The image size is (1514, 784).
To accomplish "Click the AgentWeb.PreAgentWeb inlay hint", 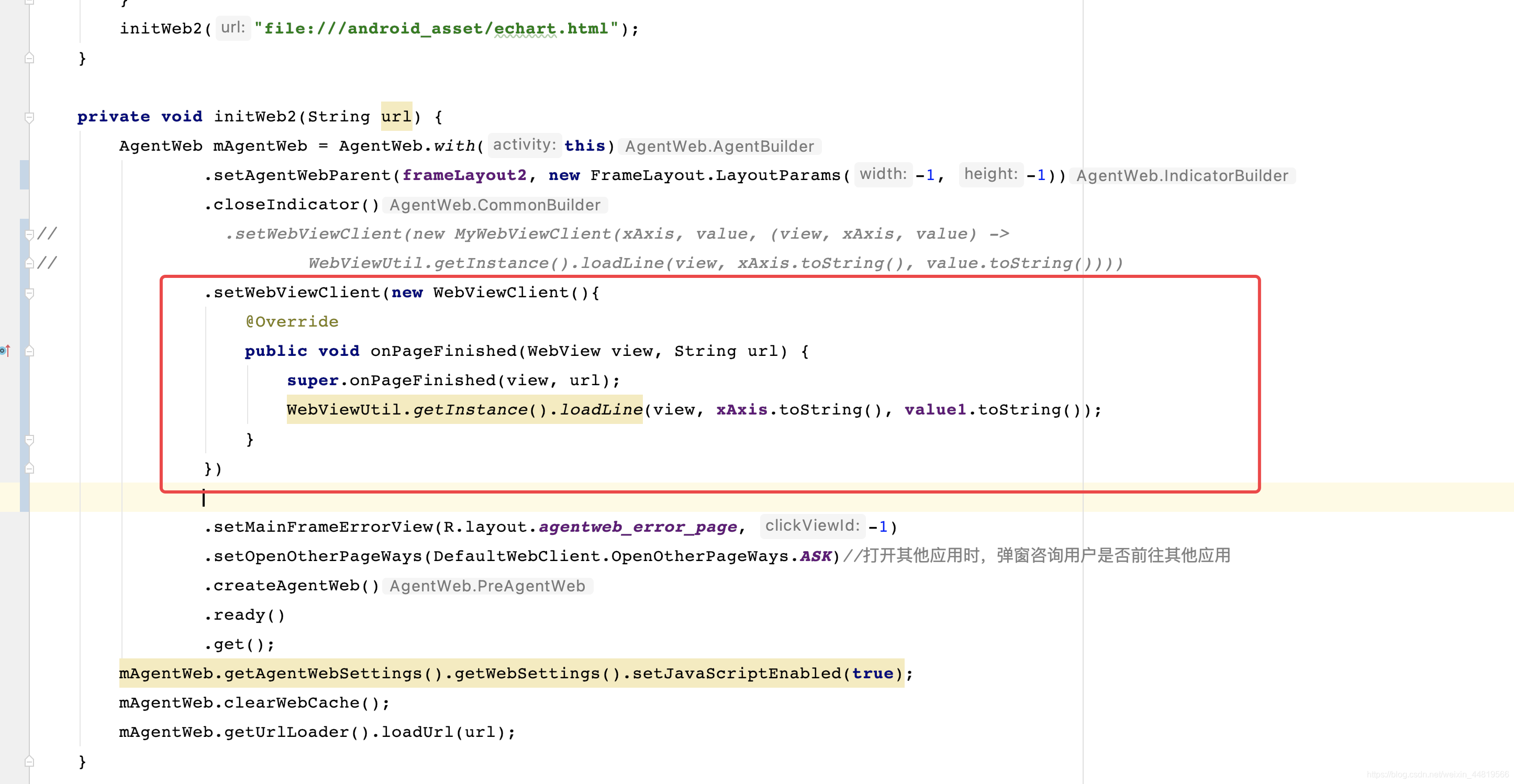I will point(487,586).
